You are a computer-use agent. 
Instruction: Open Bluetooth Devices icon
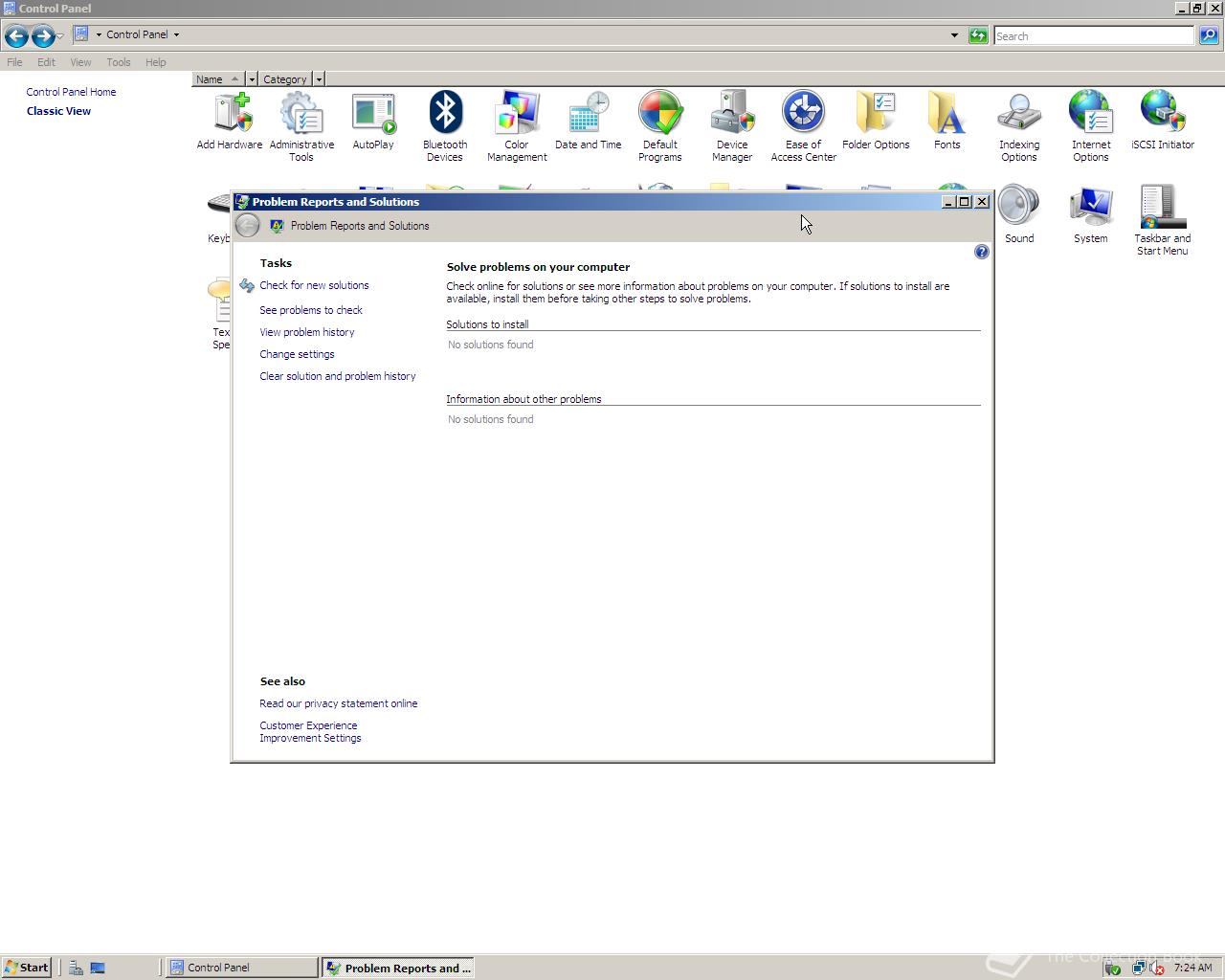445,126
